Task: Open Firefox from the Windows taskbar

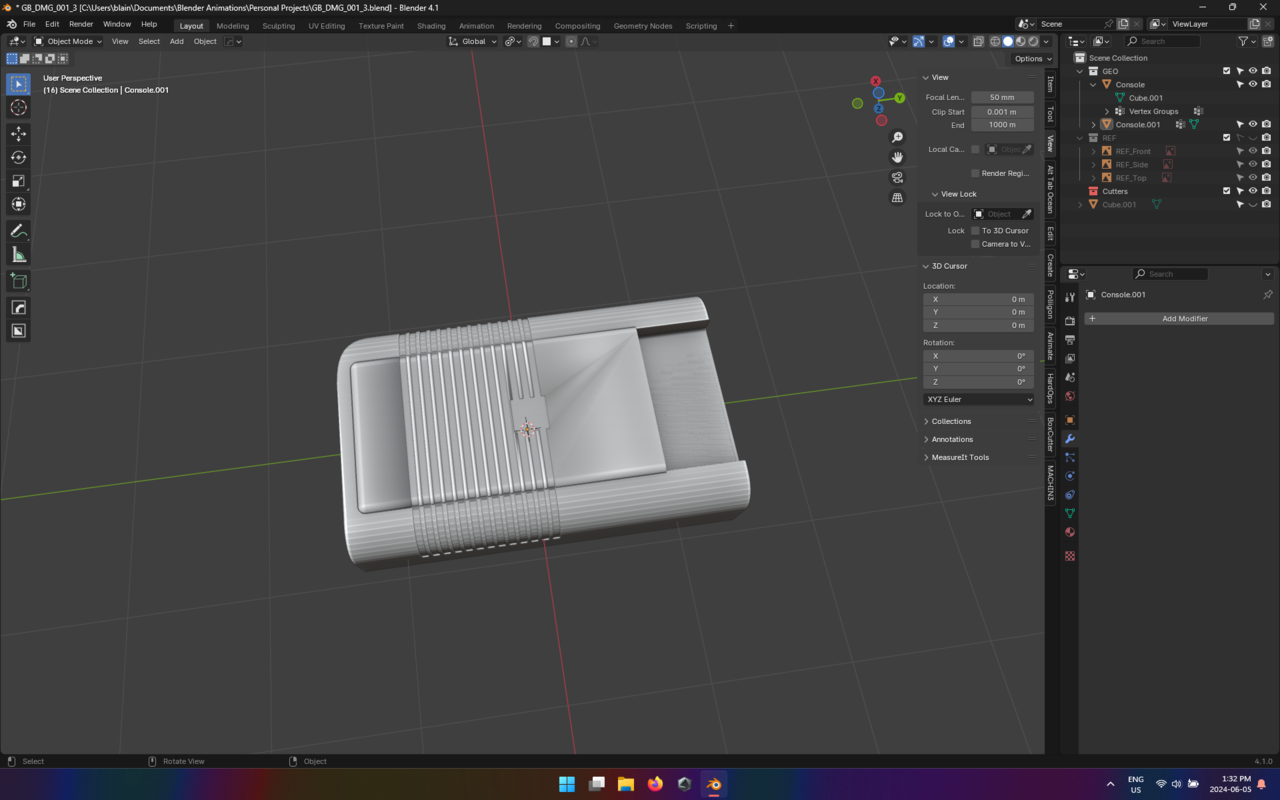Action: pos(655,784)
